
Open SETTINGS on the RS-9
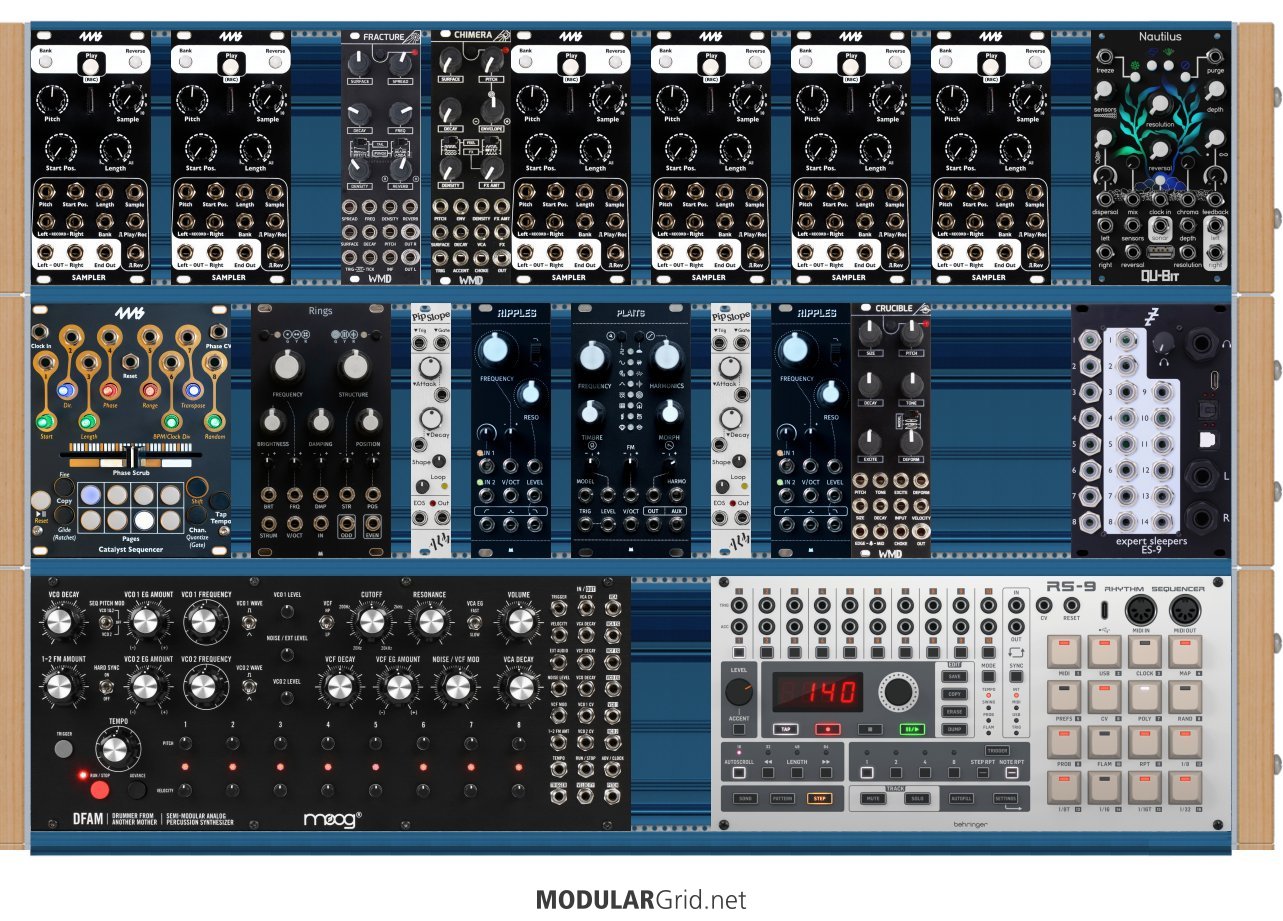point(1005,799)
